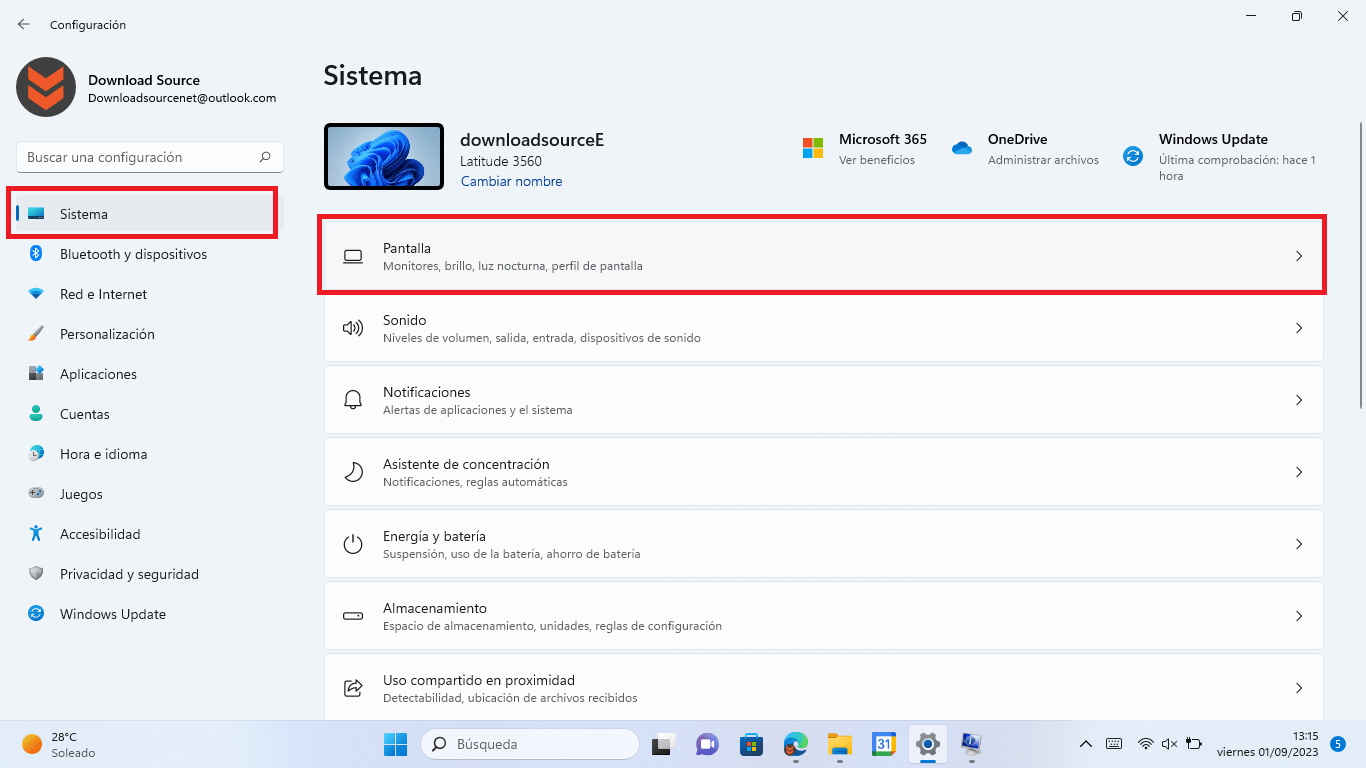Click the Almacenamiento drive icon
Viewport: 1366px width, 768px height.
pyautogui.click(x=353, y=616)
